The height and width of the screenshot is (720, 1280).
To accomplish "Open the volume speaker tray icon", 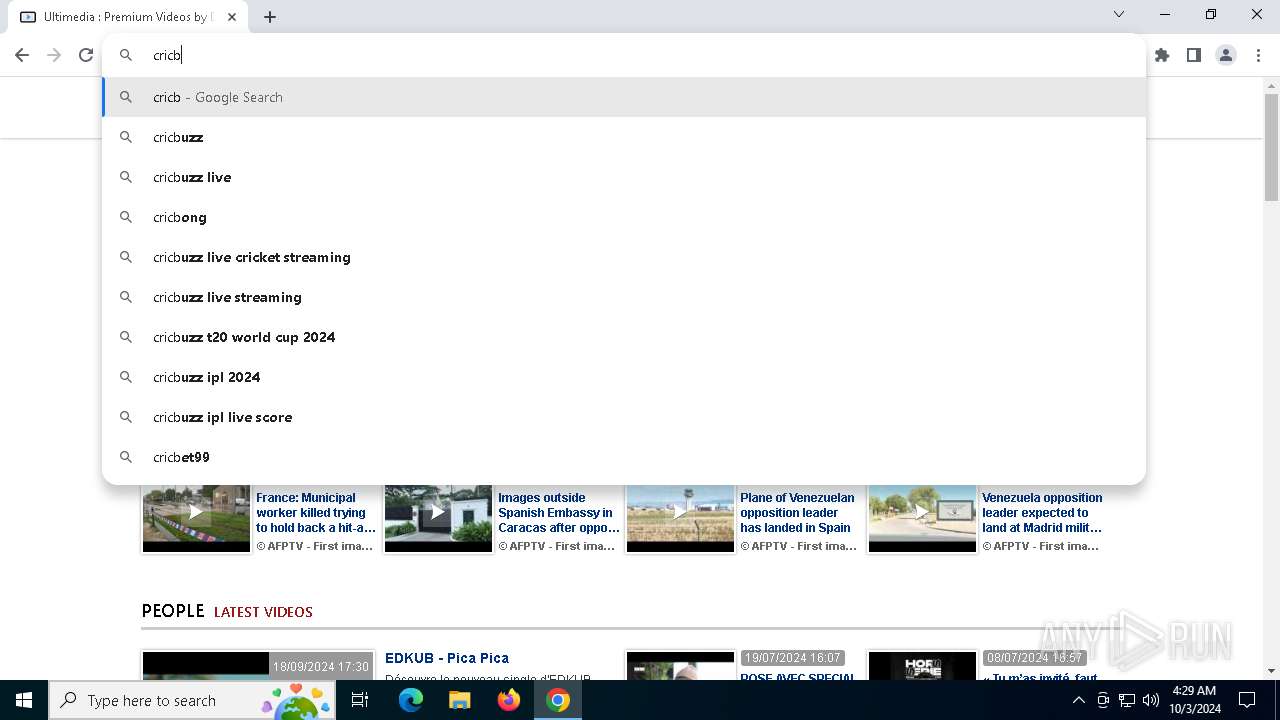I will point(1151,700).
